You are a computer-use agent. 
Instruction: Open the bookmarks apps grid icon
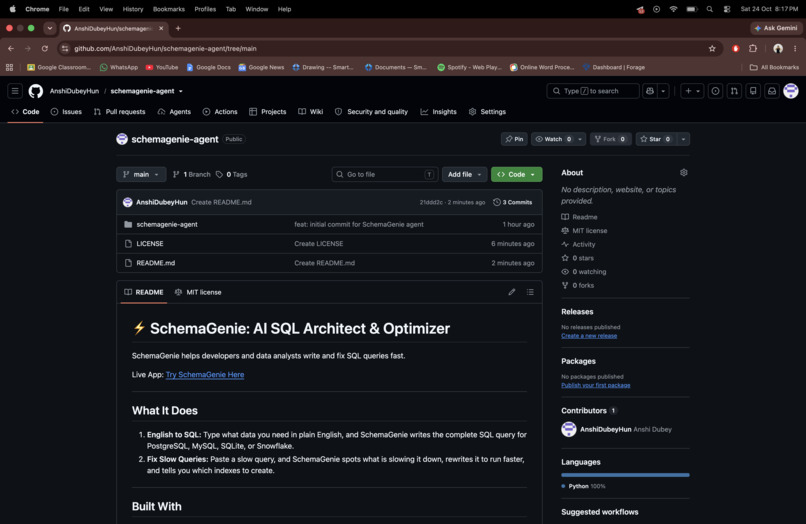pos(9,67)
